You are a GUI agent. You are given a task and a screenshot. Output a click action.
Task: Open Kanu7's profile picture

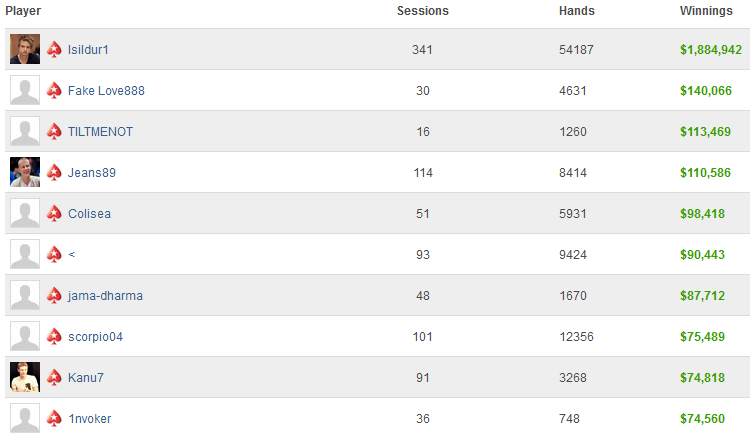[25, 377]
